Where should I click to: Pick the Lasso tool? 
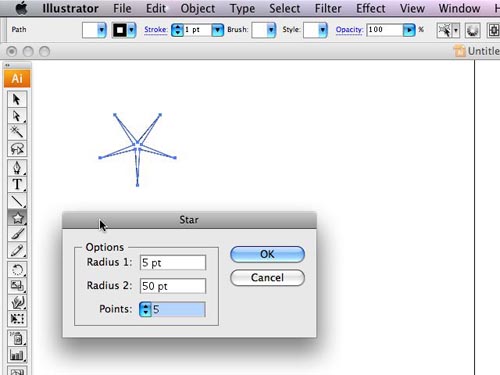17,148
